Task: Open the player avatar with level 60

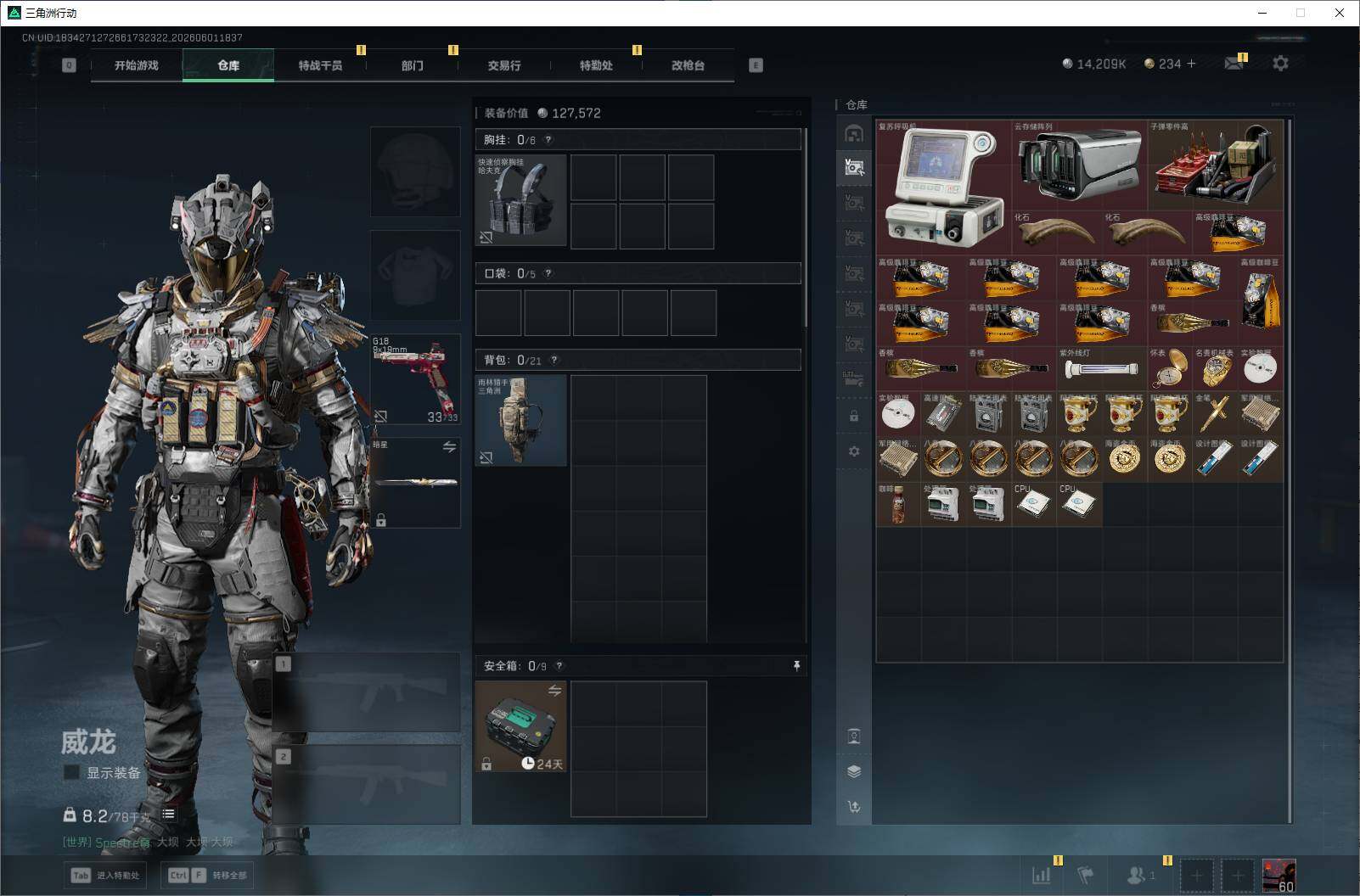Action: pos(1279,875)
